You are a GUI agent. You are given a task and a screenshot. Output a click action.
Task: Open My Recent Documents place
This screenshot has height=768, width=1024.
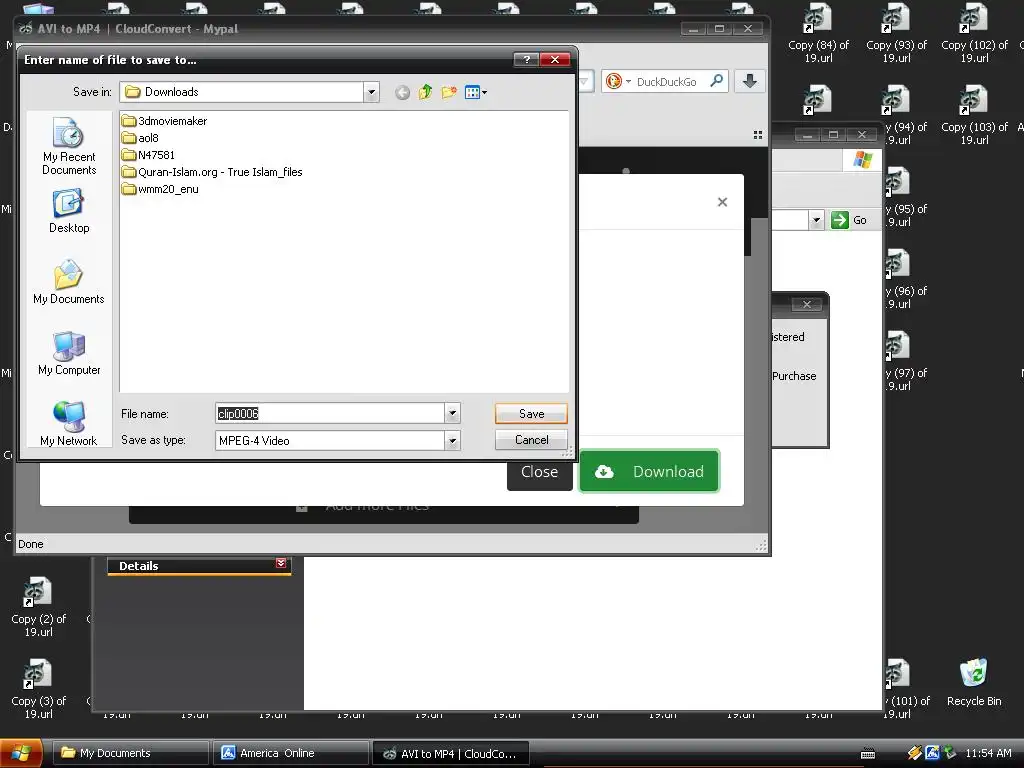69,146
